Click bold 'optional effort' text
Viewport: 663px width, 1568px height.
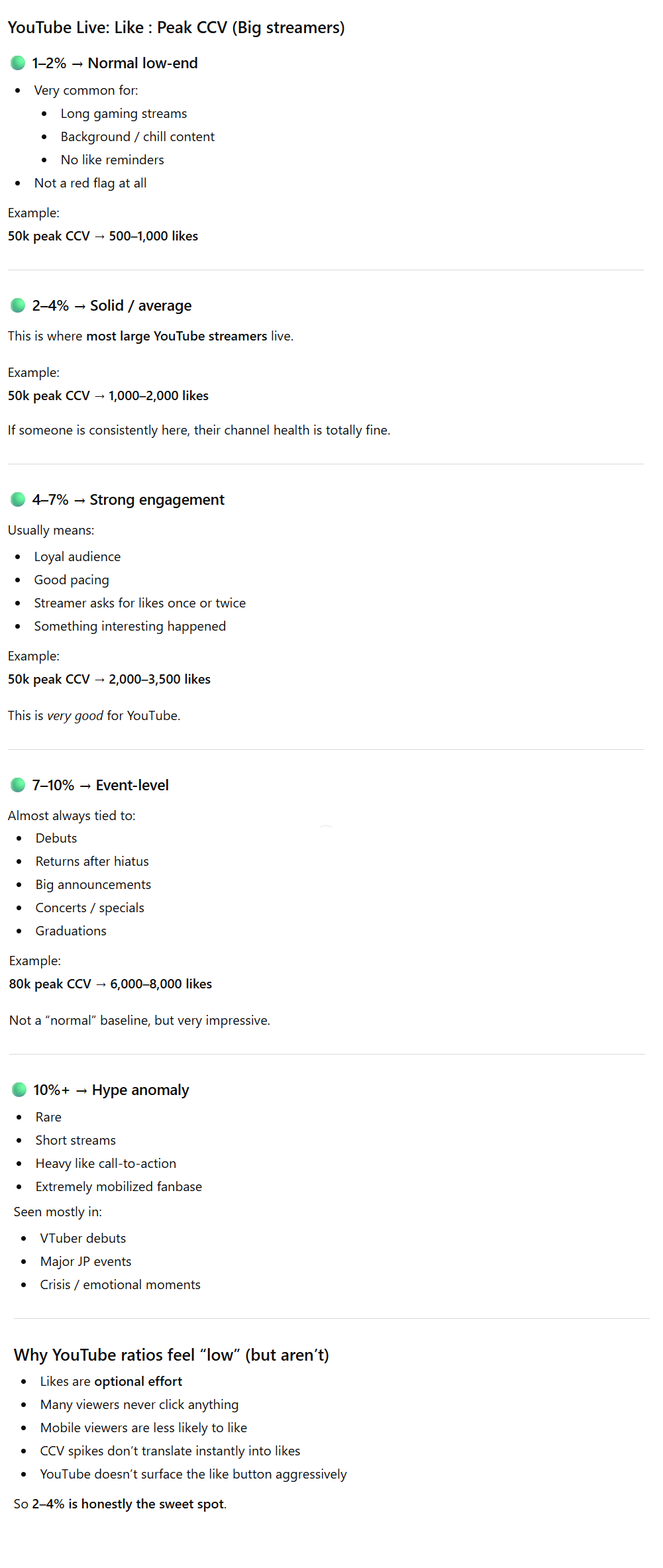138,1381
